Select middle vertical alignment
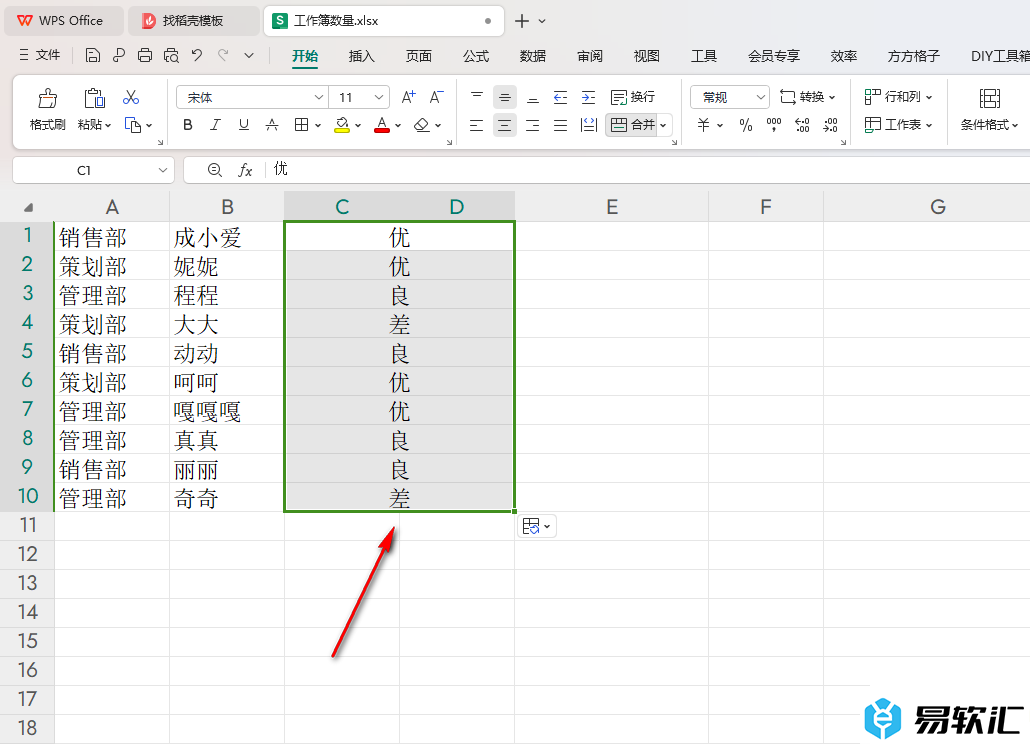 point(504,97)
